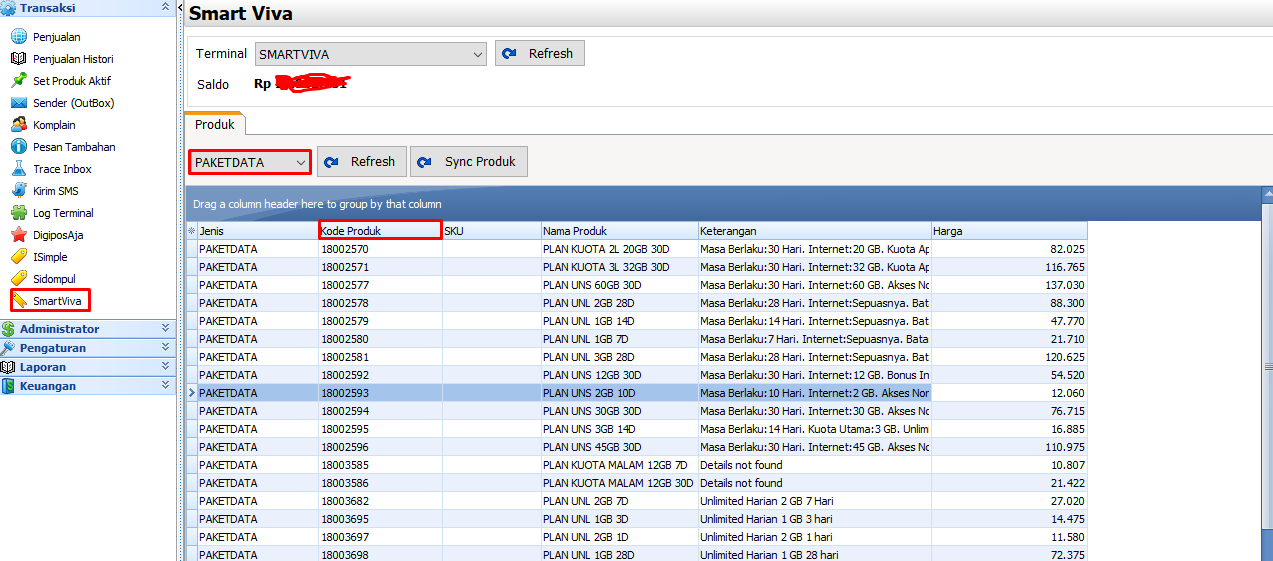
Task: Click Refresh button in Produk tab
Action: coord(362,162)
